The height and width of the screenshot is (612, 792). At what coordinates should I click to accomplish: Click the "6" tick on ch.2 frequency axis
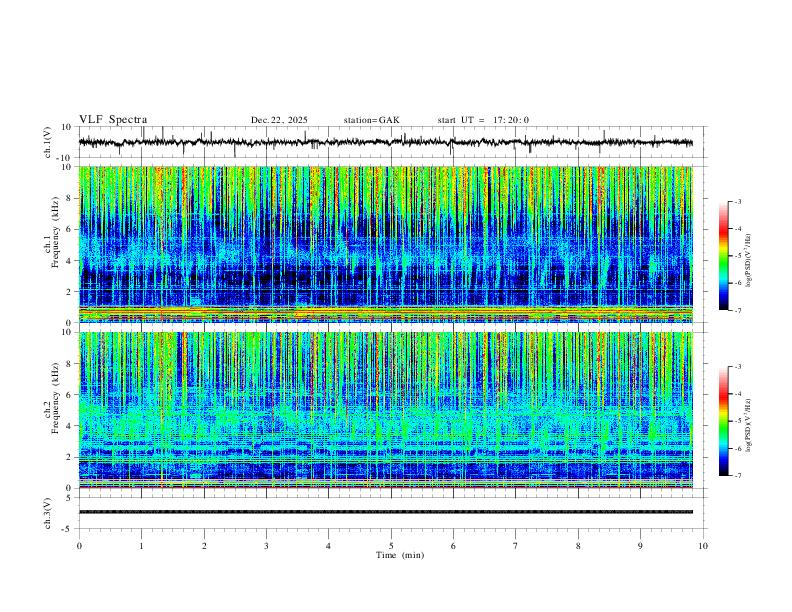(x=70, y=394)
